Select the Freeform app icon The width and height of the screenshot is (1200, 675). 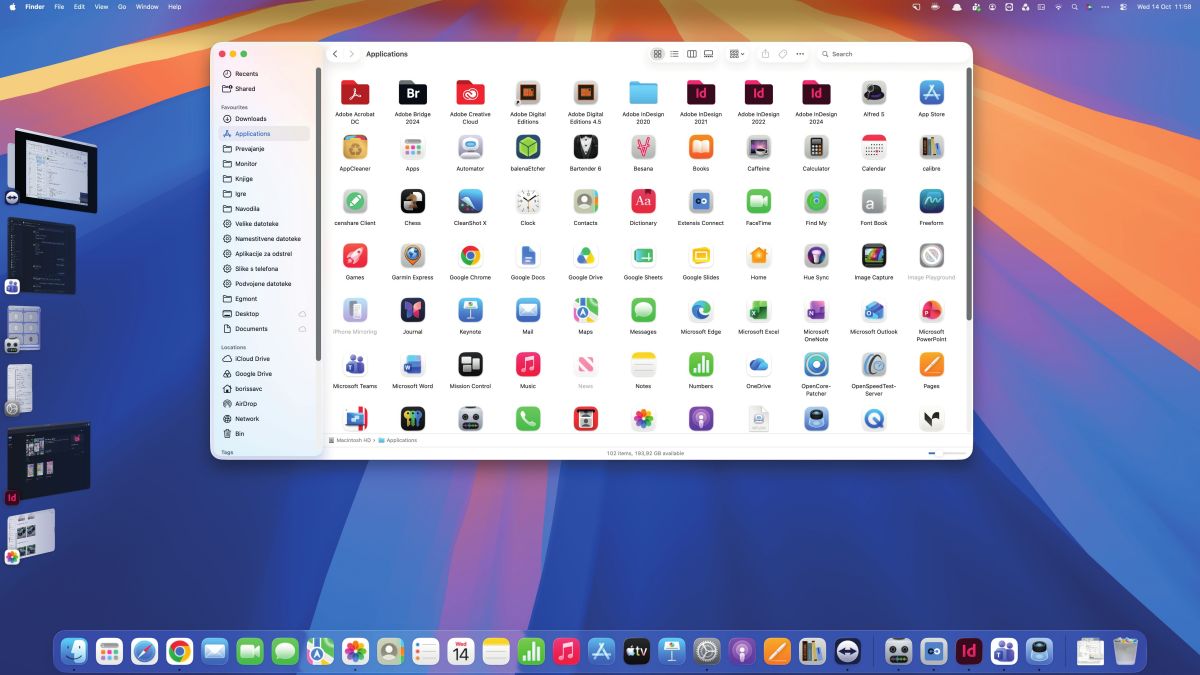931,201
